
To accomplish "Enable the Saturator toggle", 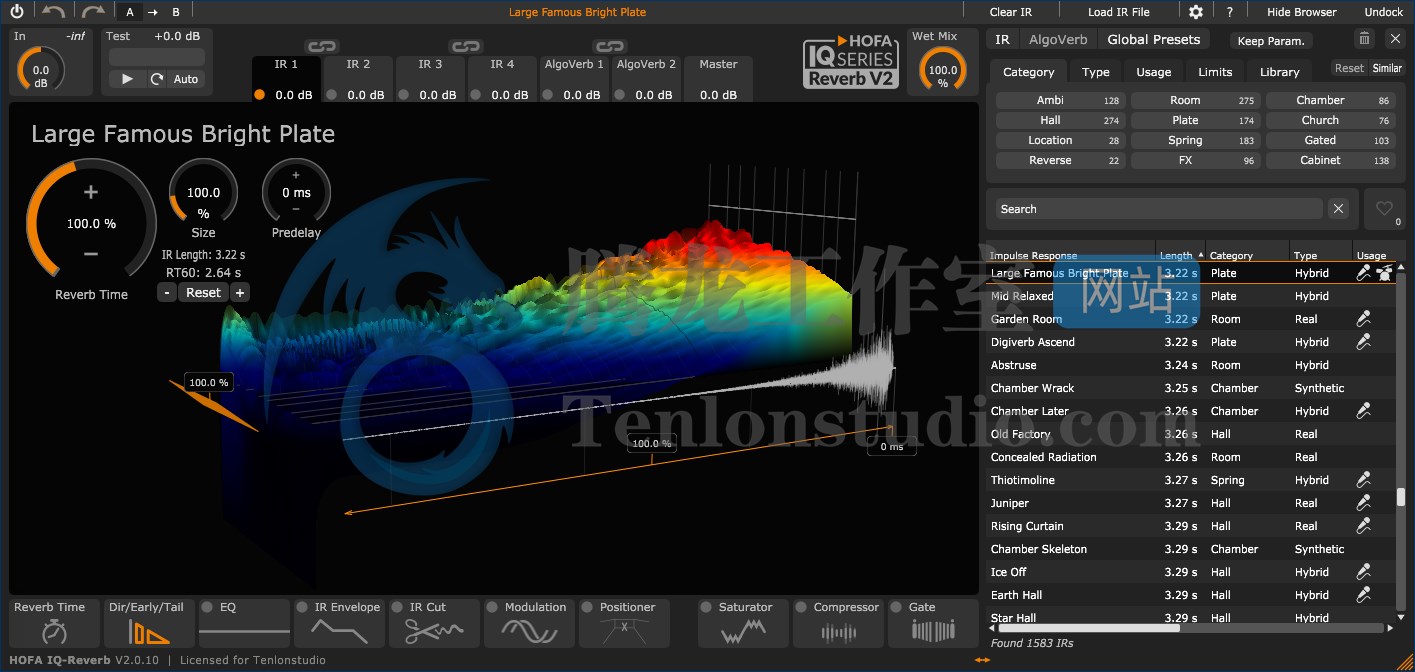I will click(707, 607).
